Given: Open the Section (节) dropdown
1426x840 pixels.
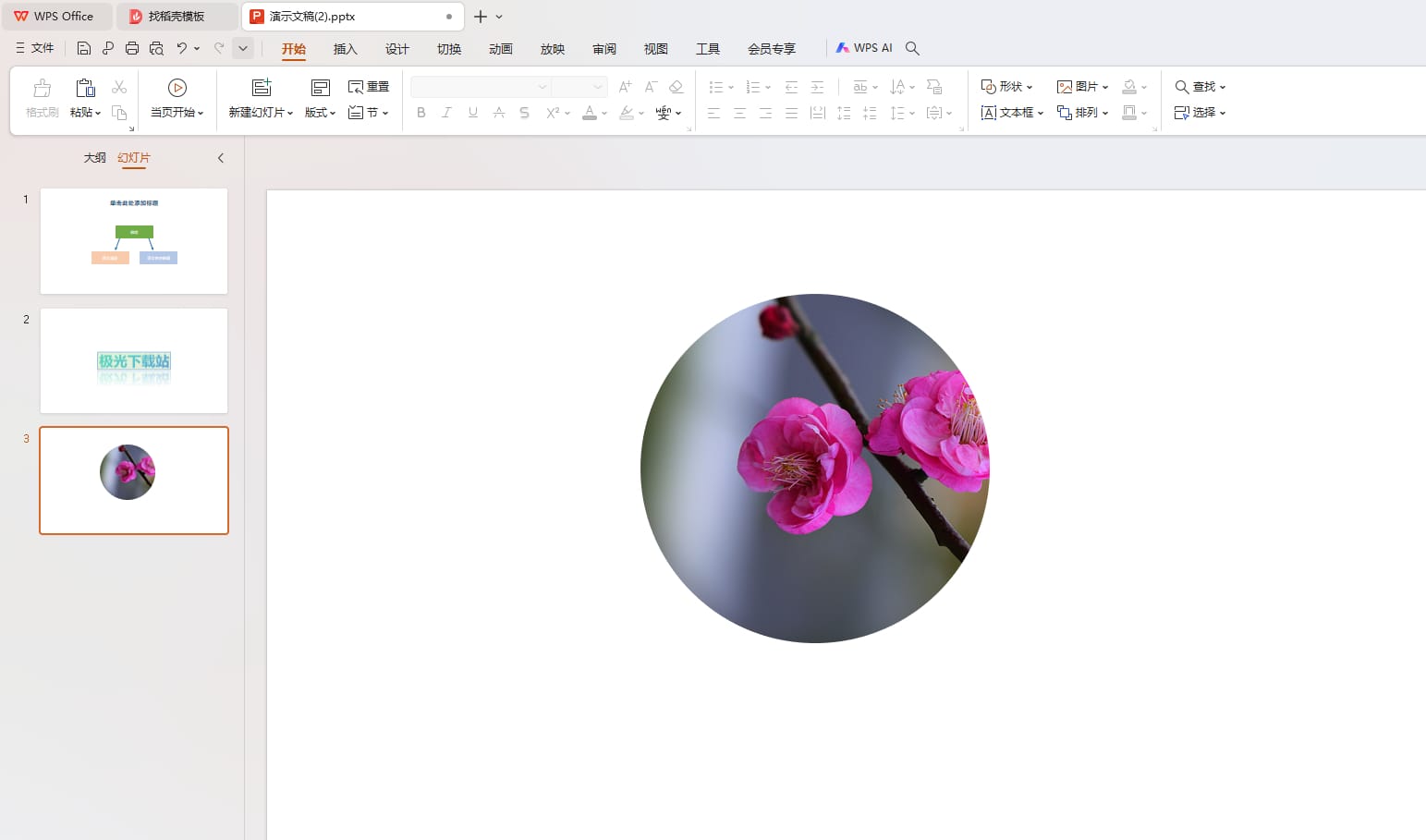Looking at the screenshot, I should [x=368, y=113].
